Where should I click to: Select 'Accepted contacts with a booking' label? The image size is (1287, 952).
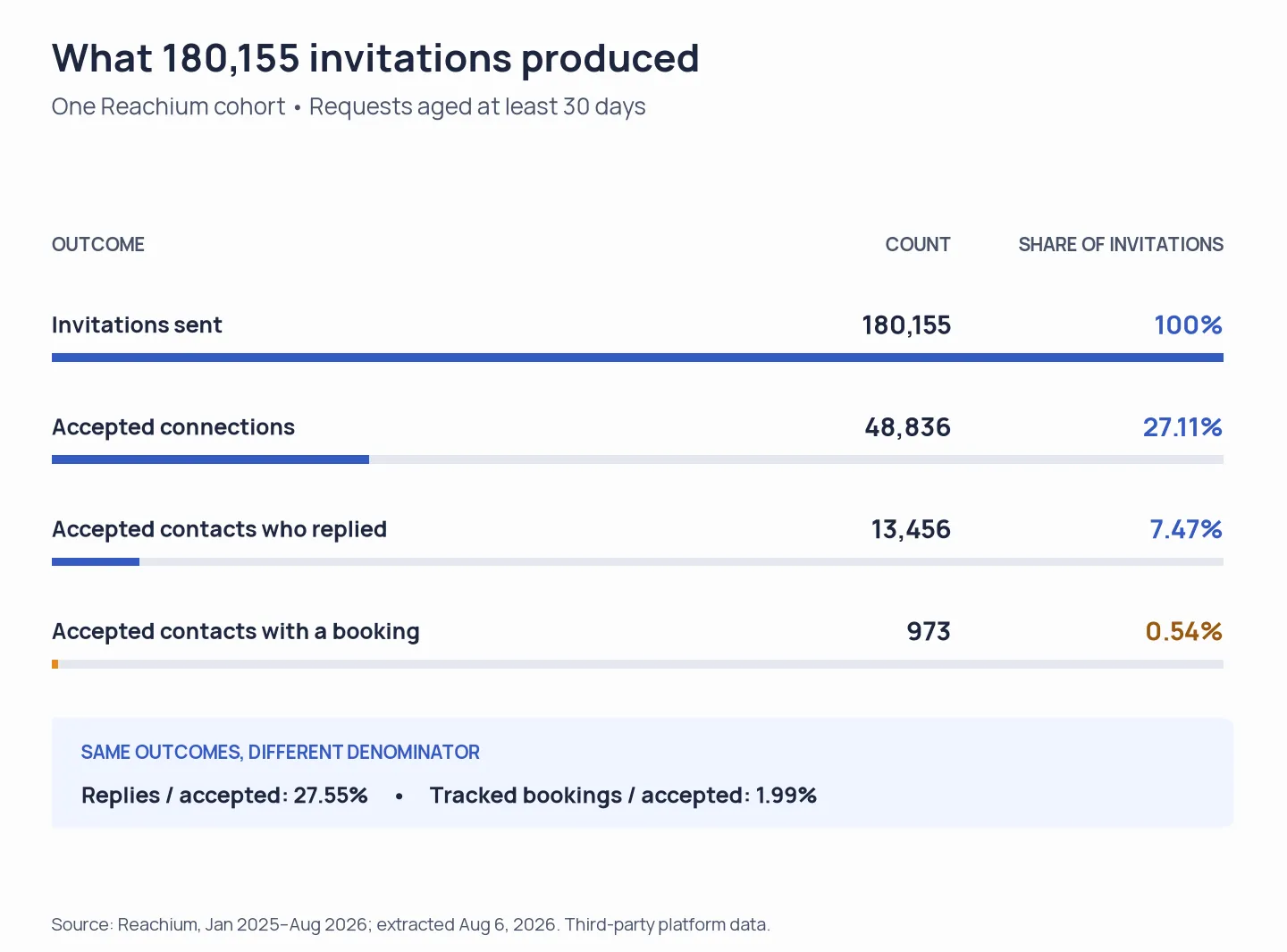coord(236,631)
